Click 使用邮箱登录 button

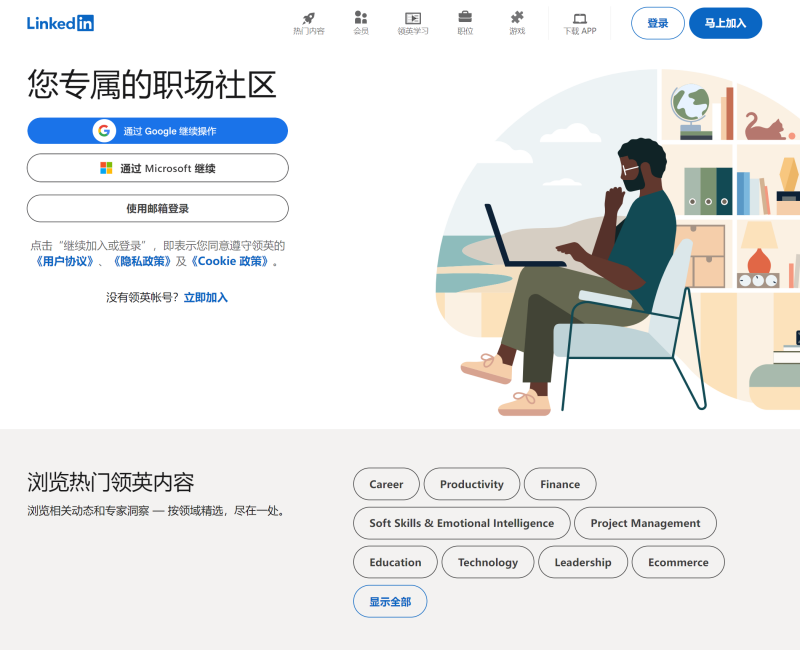(x=158, y=208)
